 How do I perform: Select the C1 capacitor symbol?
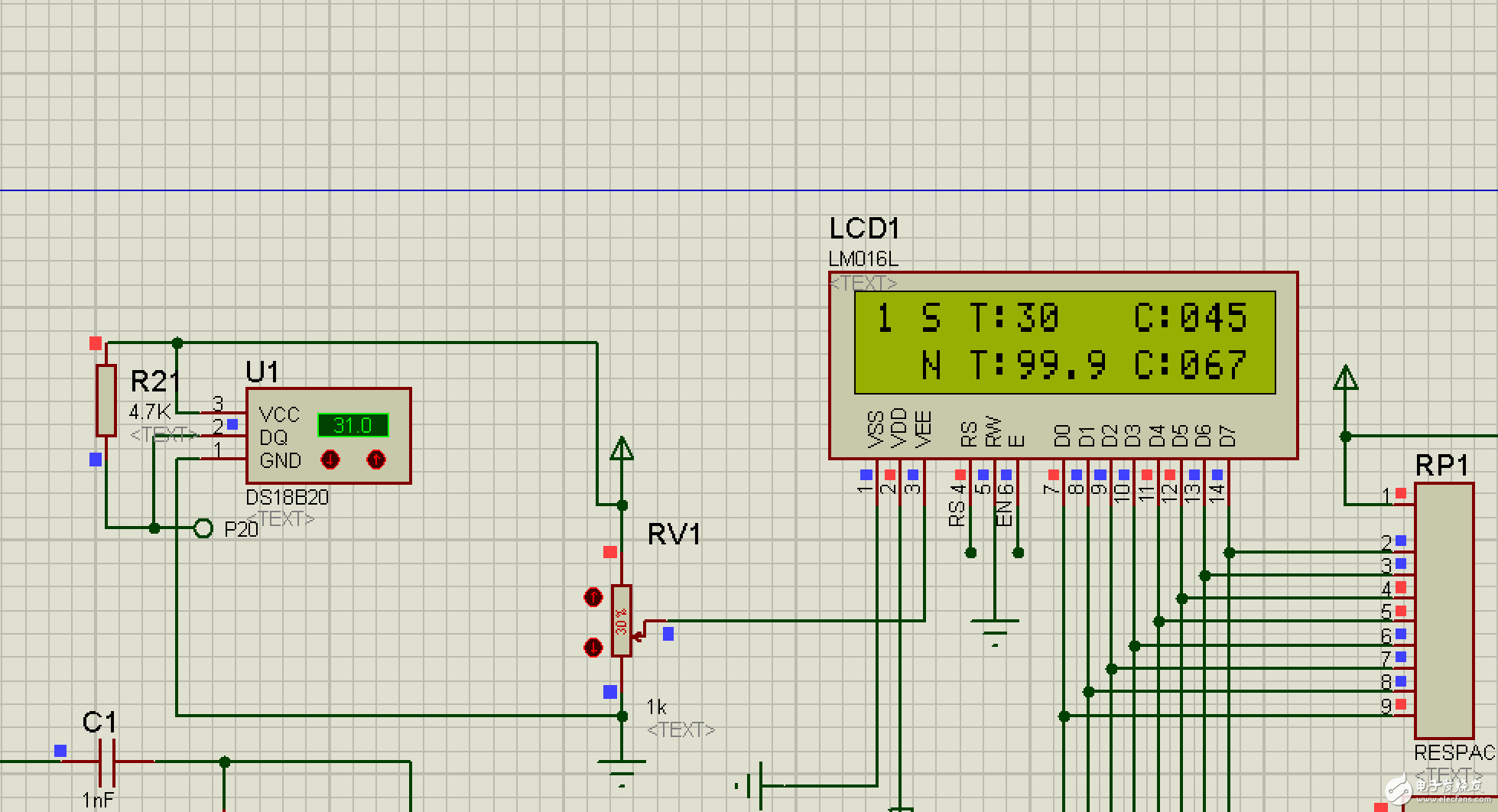click(107, 762)
